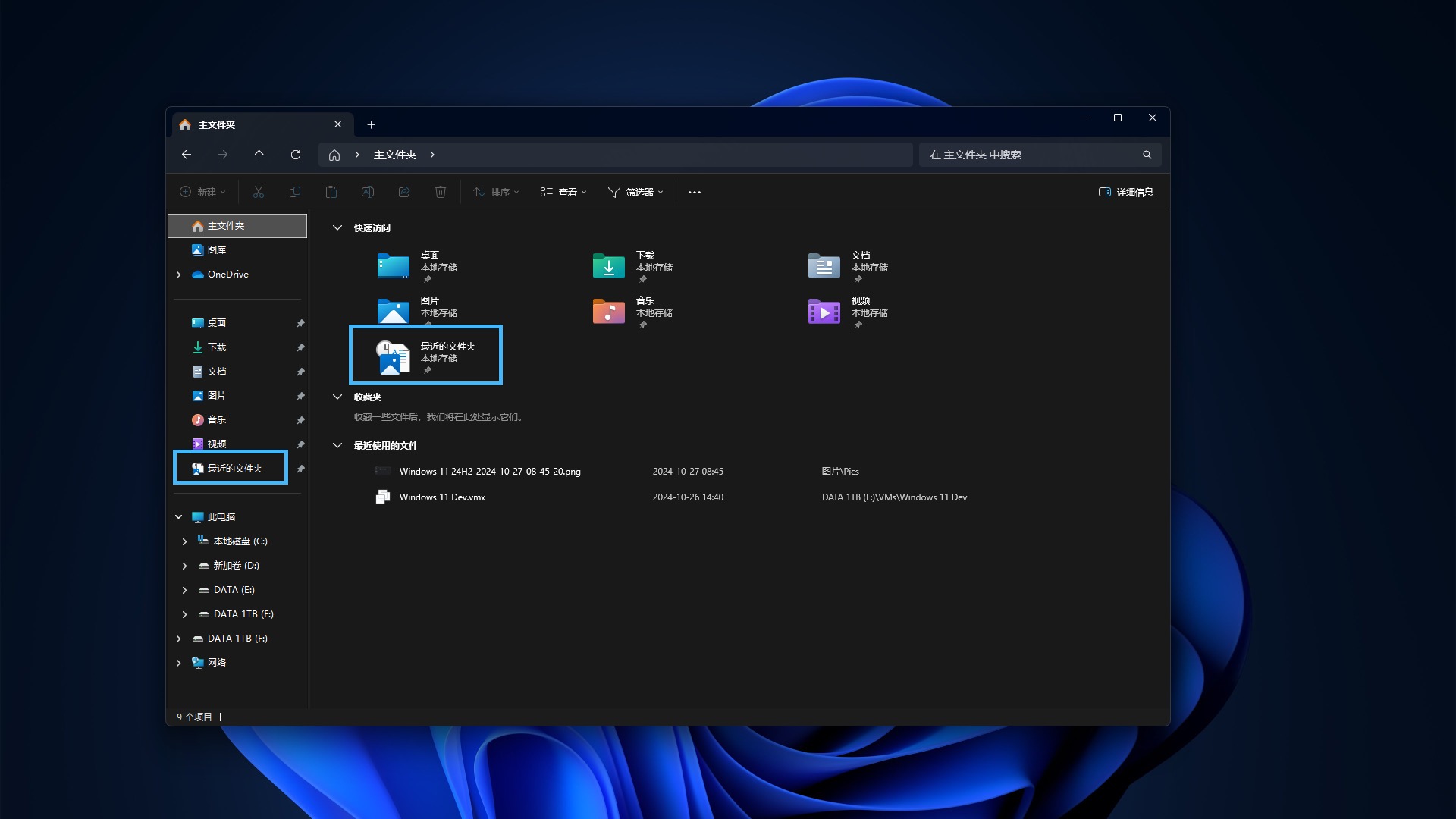The width and height of the screenshot is (1456, 819).
Task: Click more options (...) toolbar button
Action: click(x=694, y=192)
